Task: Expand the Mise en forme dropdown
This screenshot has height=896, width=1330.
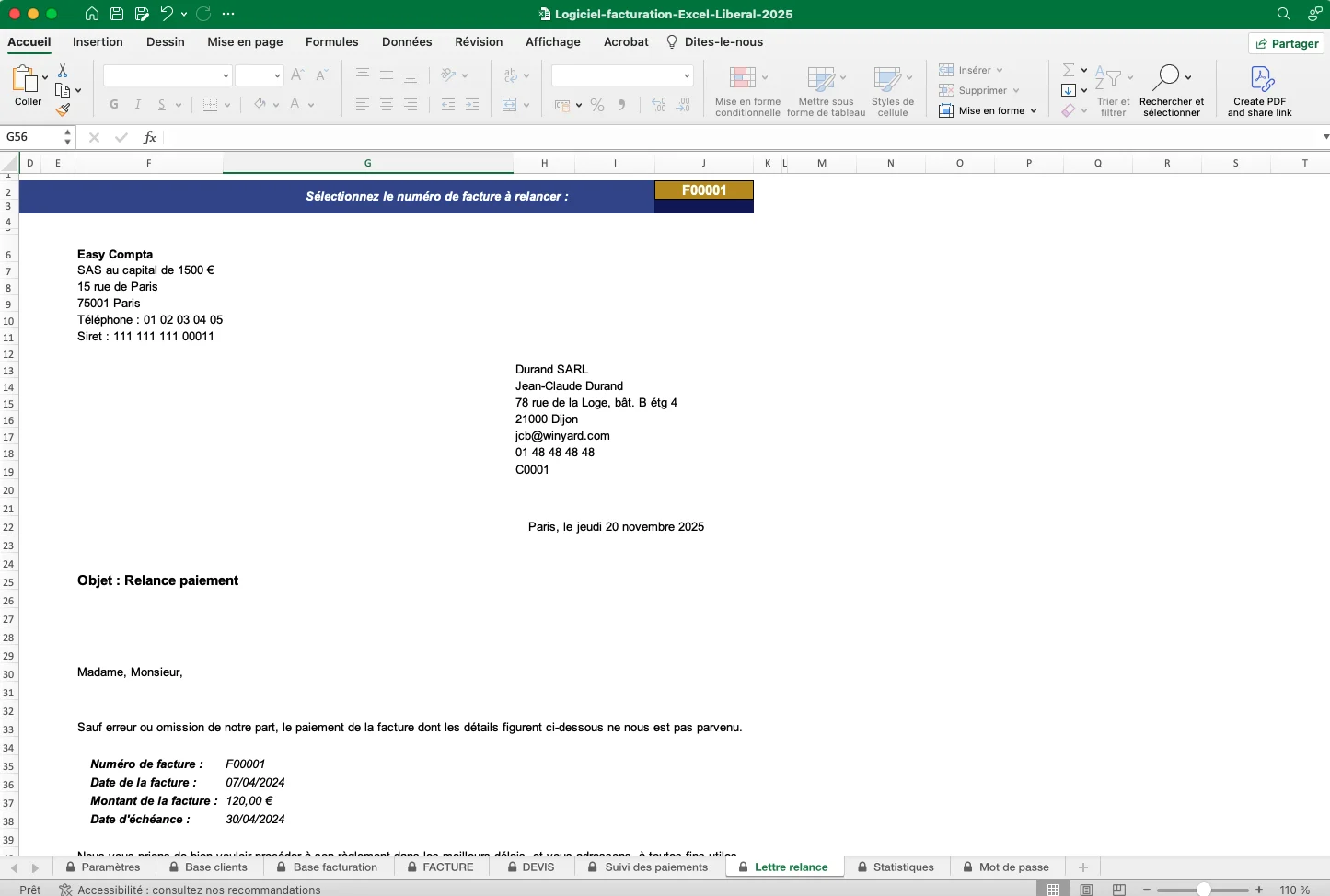Action: coord(1034,111)
